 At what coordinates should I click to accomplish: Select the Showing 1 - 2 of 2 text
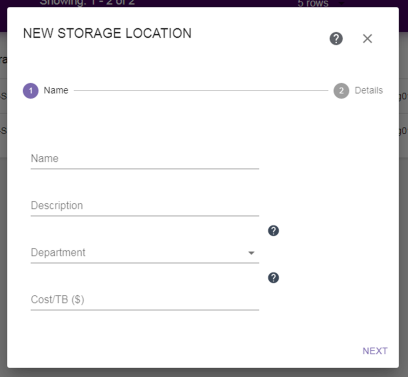(87, 3)
